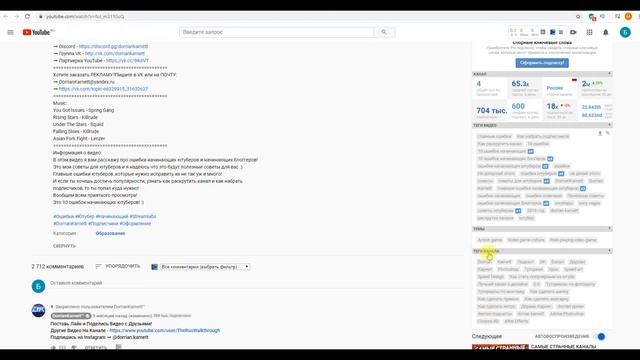Click the Asian Fork Fight - Lenzer line
This screenshot has width=640, height=360.
79,139
